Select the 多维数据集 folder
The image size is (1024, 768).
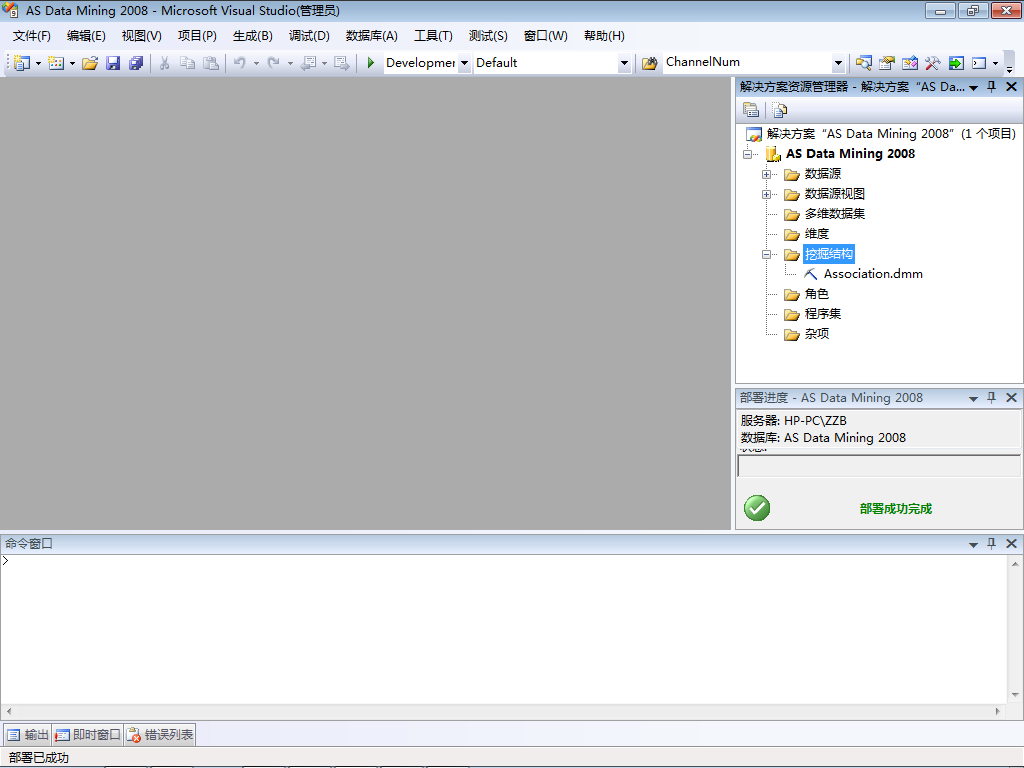tap(835, 214)
